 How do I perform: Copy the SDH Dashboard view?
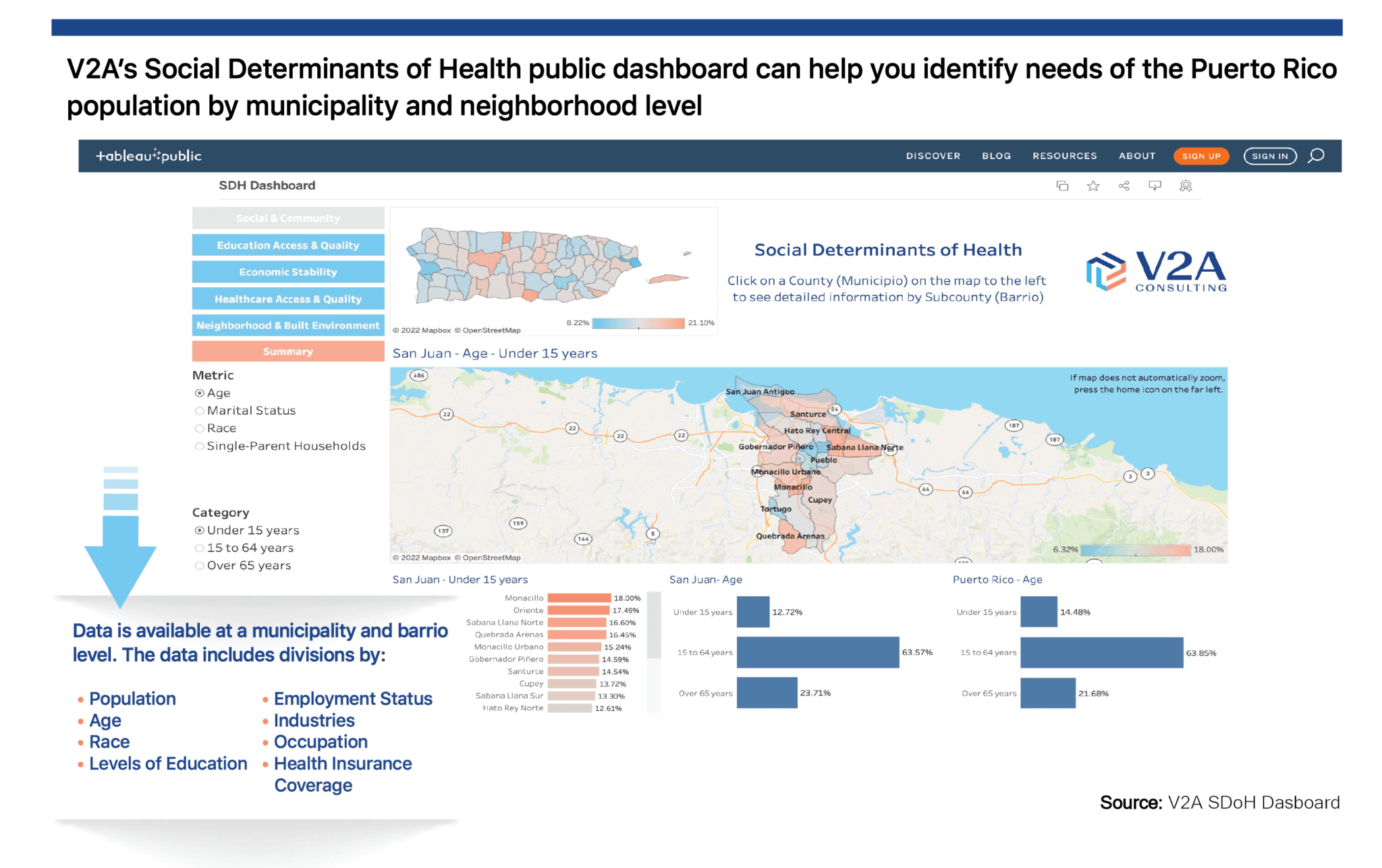1063,185
